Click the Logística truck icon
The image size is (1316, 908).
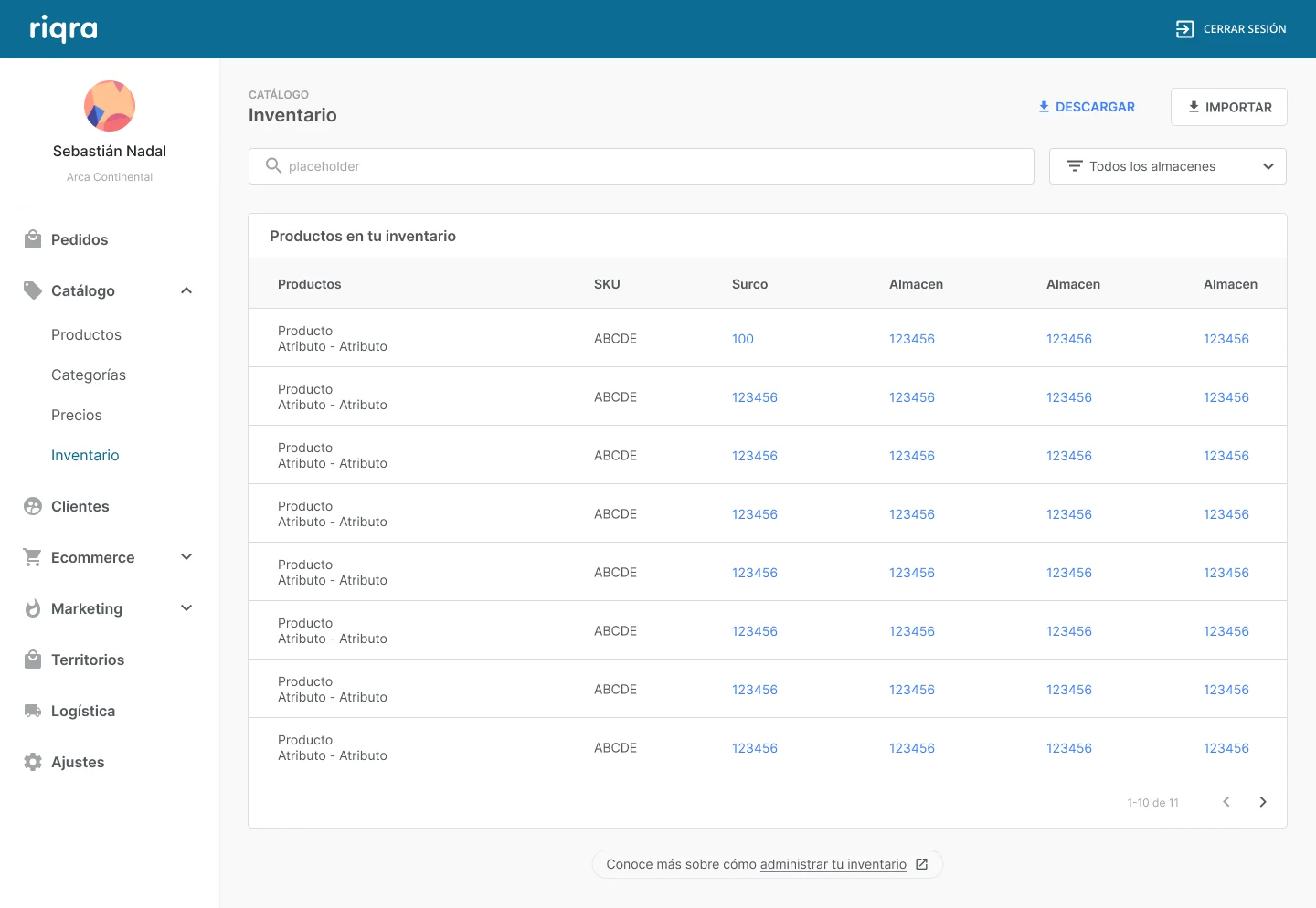click(x=33, y=711)
